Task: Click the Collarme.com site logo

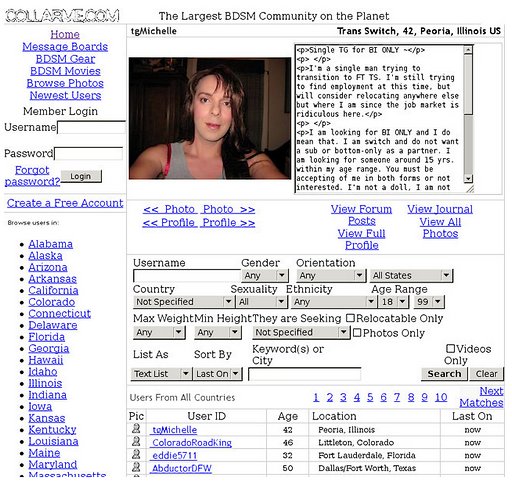Action: click(62, 16)
